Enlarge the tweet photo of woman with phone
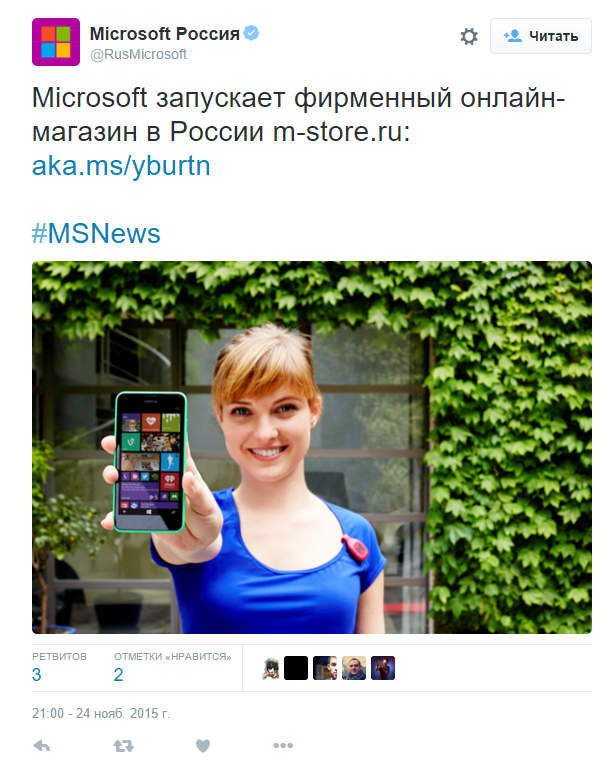This screenshot has height=777, width=615. coord(312,447)
